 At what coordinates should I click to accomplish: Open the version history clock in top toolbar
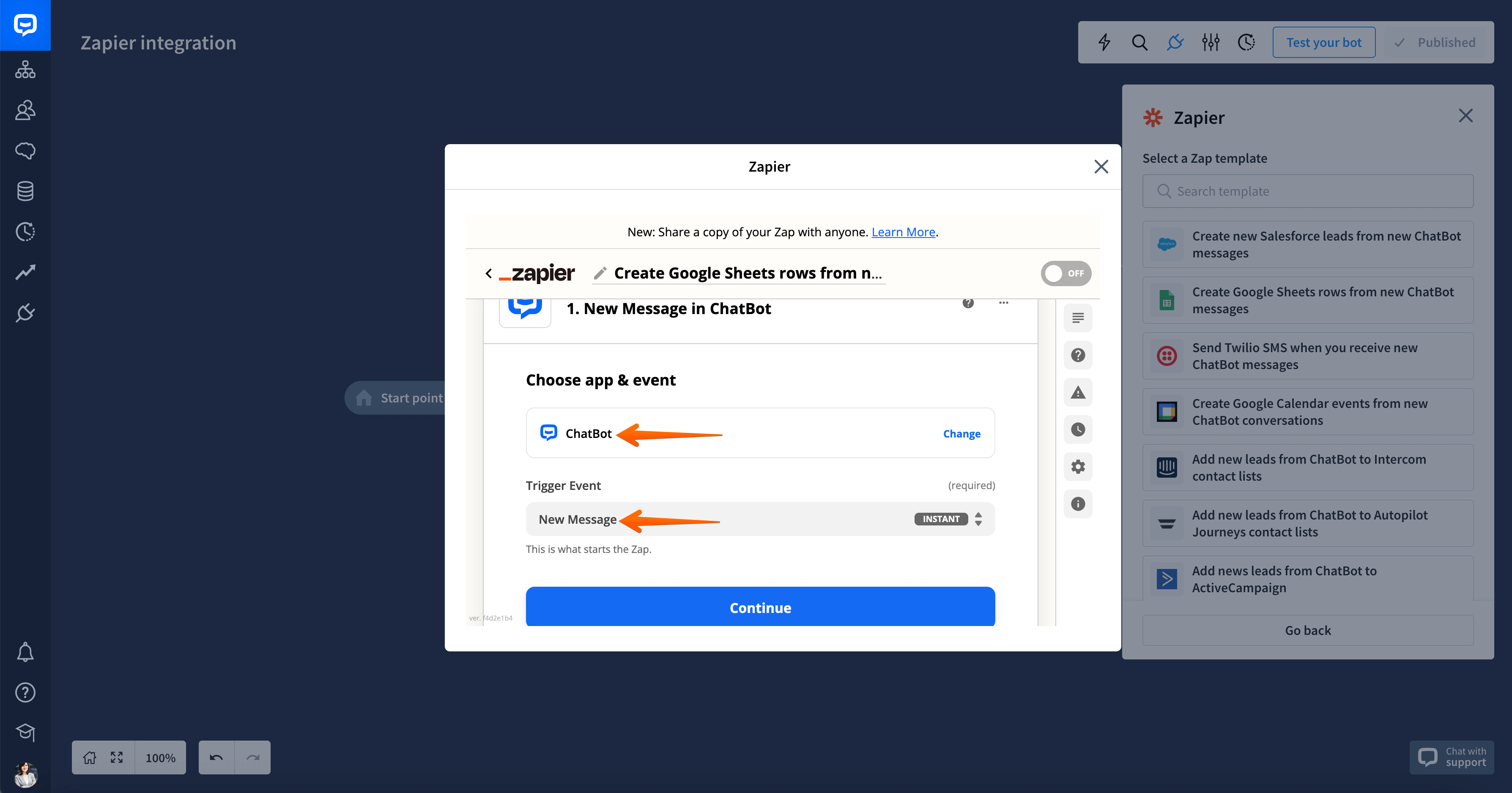tap(1246, 42)
